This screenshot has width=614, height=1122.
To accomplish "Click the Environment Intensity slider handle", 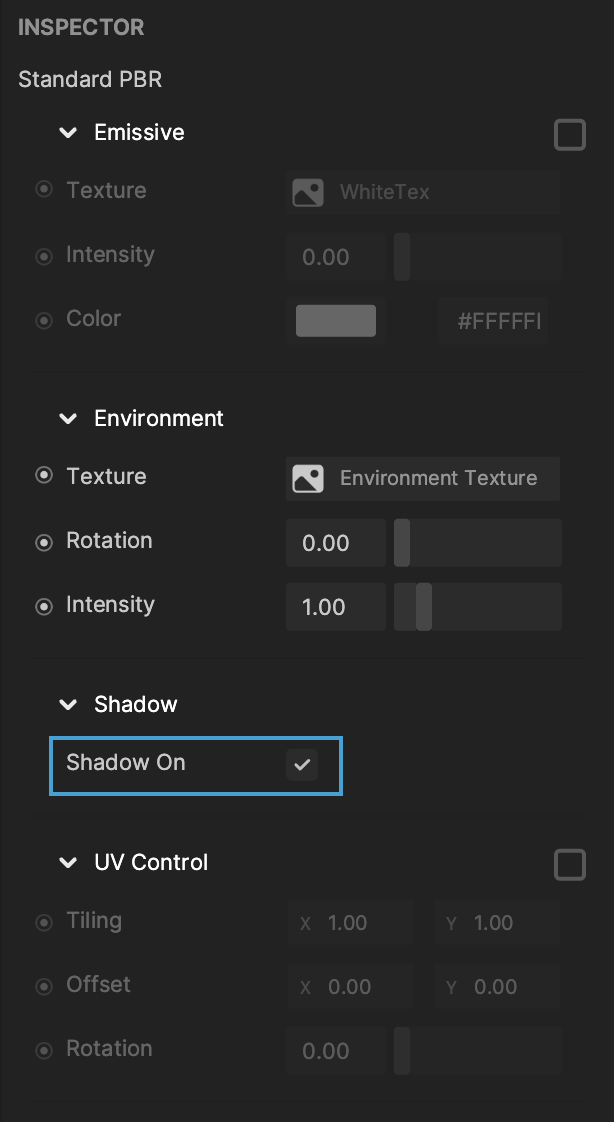I will click(424, 607).
